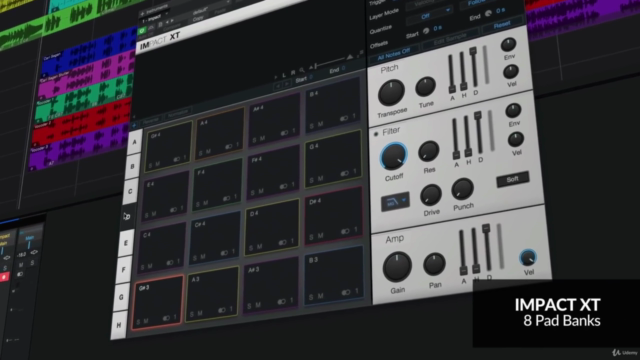Click the Start offset knob icon

click(x=426, y=31)
